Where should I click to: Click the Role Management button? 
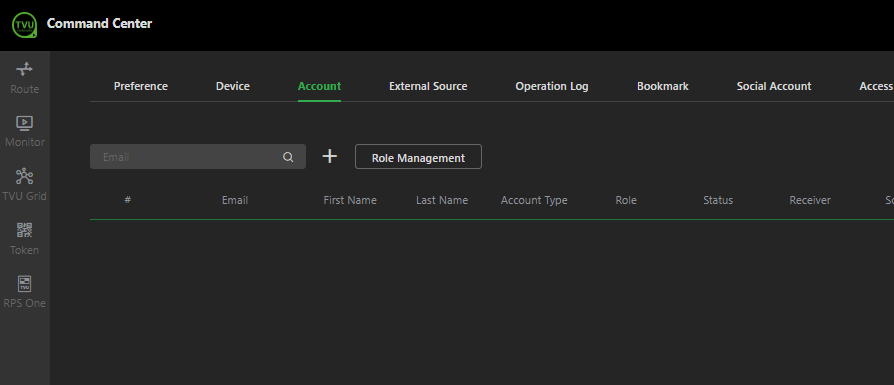pyautogui.click(x=418, y=157)
